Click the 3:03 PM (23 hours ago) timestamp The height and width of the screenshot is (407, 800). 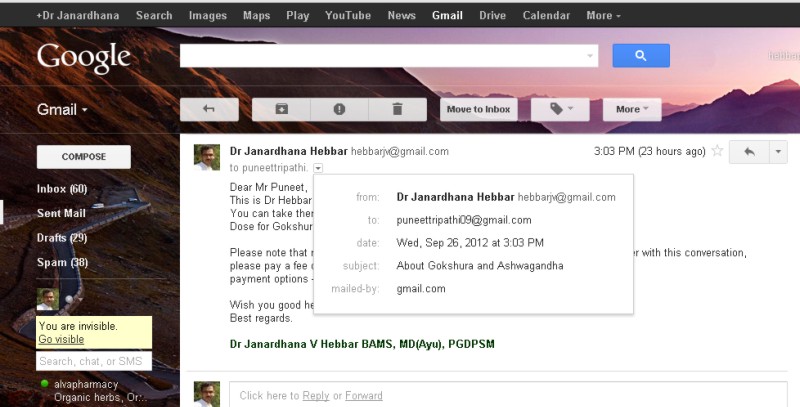click(649, 151)
